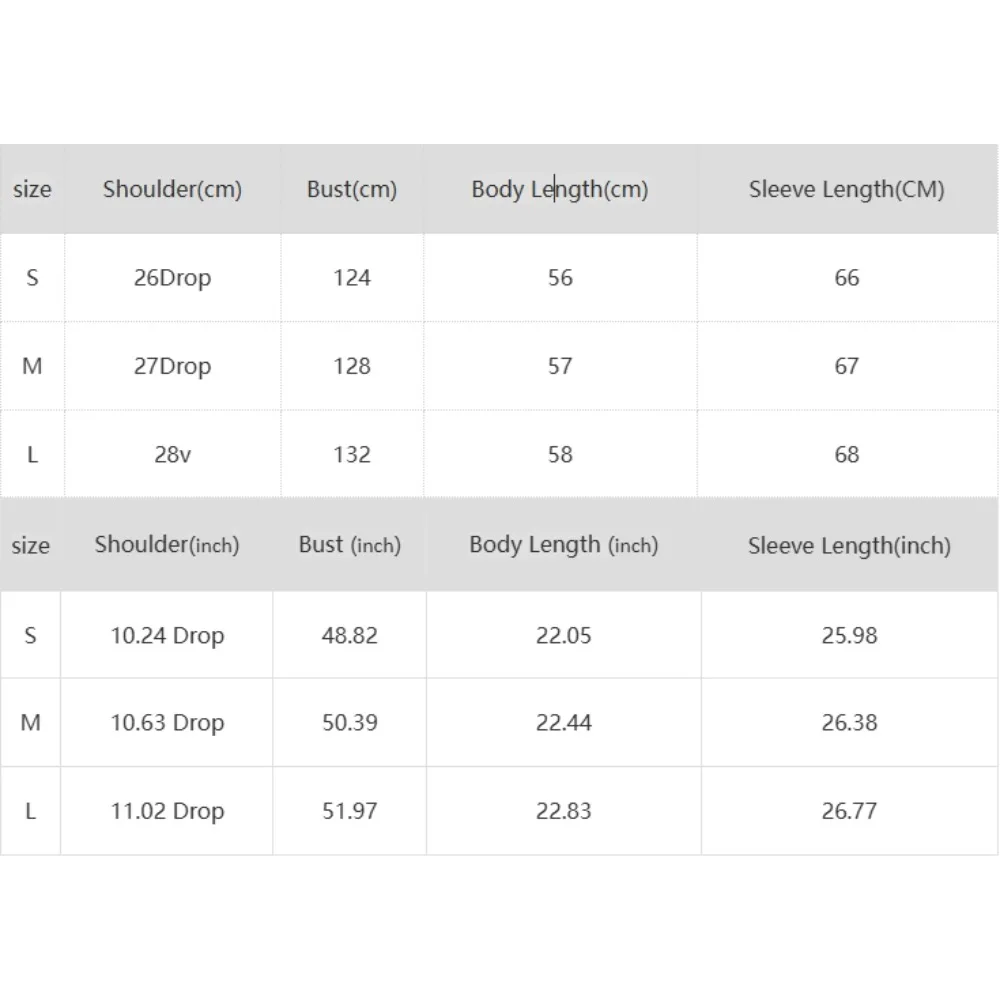Click the Body Length (inch) header cell
The height and width of the screenshot is (1000, 1000).
point(564,545)
